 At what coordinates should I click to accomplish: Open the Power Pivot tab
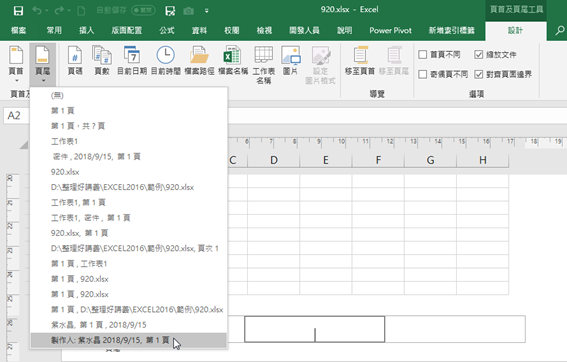(391, 30)
